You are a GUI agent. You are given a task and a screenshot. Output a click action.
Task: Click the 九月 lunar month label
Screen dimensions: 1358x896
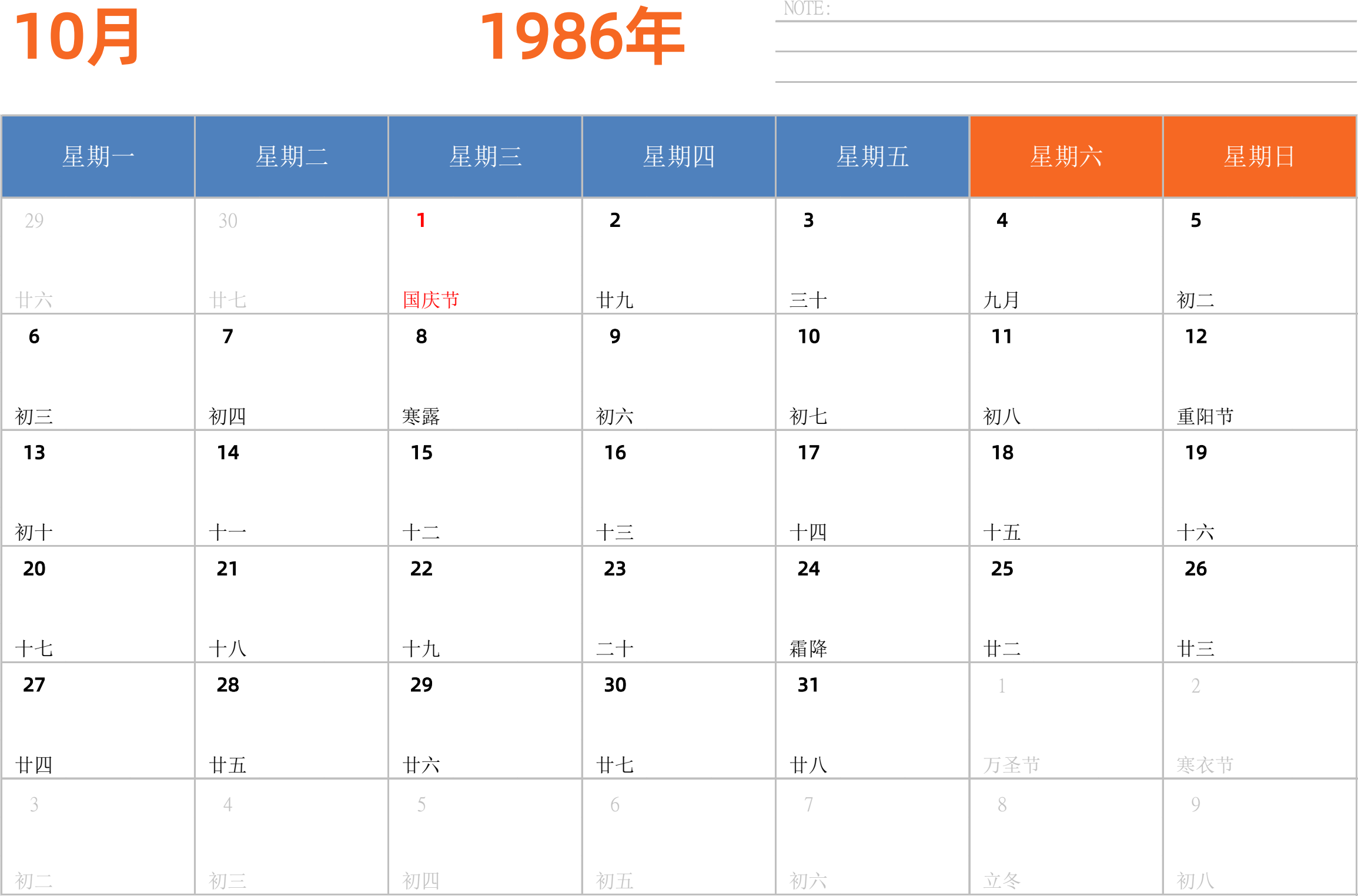point(1002,300)
